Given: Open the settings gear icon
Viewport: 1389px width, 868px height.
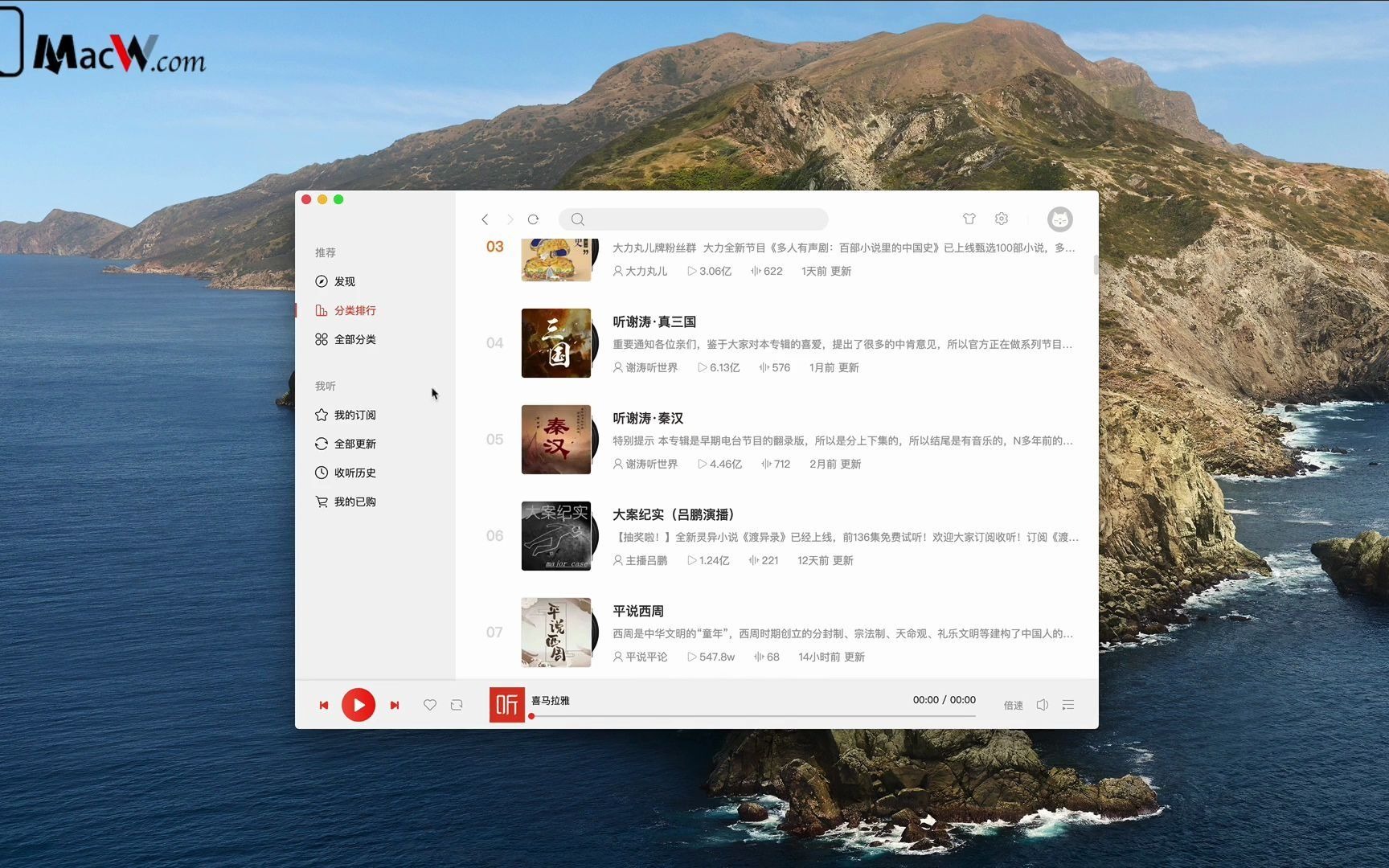Looking at the screenshot, I should pos(1002,219).
